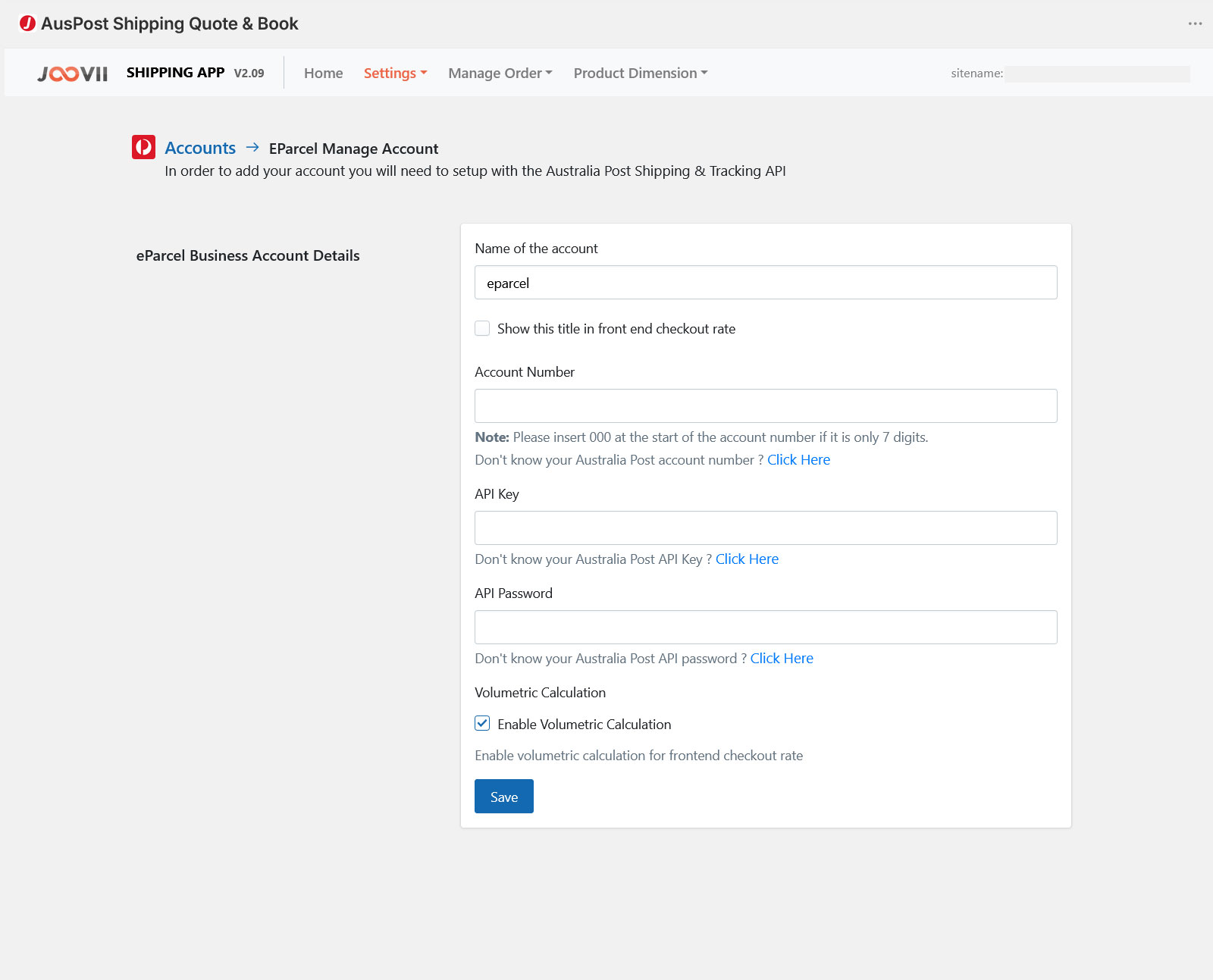Open the Product Dimension dropdown
The height and width of the screenshot is (980, 1213).
(641, 73)
